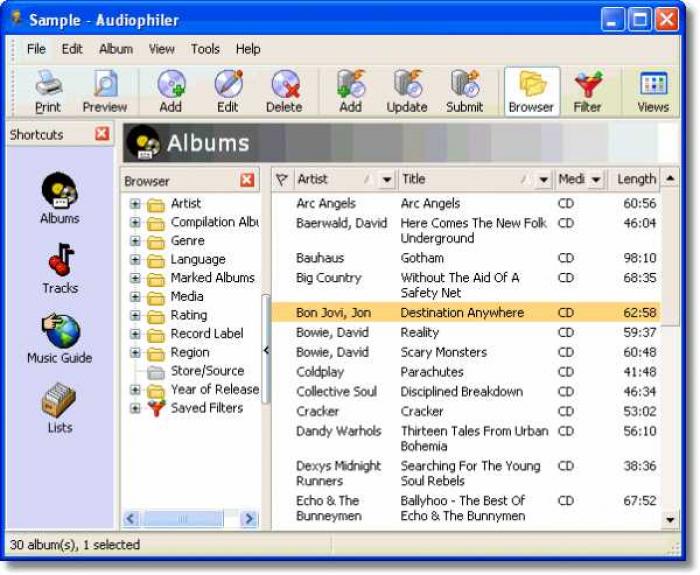This screenshot has width=700, height=575.
Task: Open the Lists shortcut
Action: tap(60, 408)
